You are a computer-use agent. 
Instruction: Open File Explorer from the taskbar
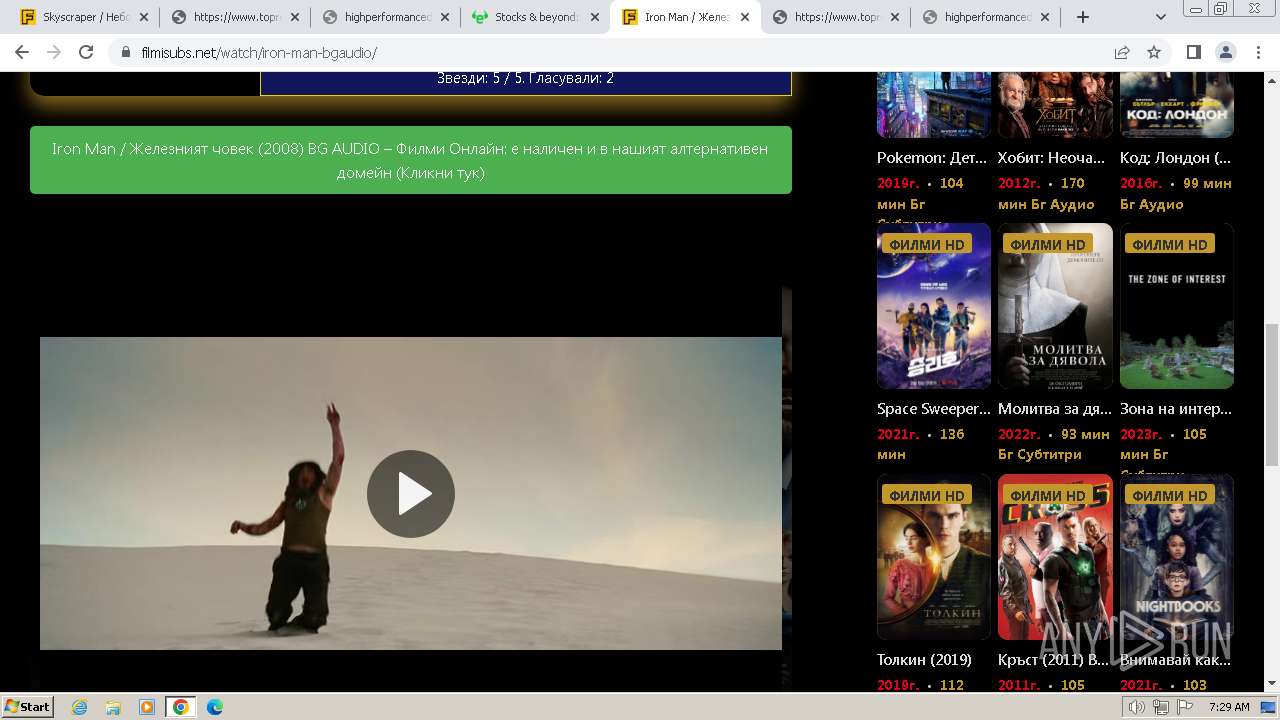(113, 707)
